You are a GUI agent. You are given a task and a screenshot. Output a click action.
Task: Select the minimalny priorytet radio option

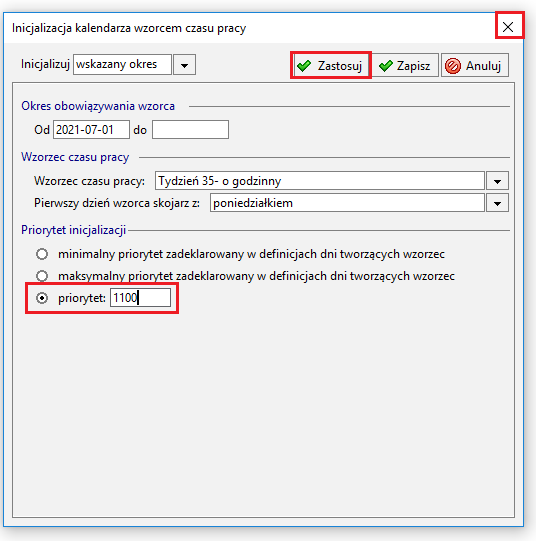coord(42,254)
